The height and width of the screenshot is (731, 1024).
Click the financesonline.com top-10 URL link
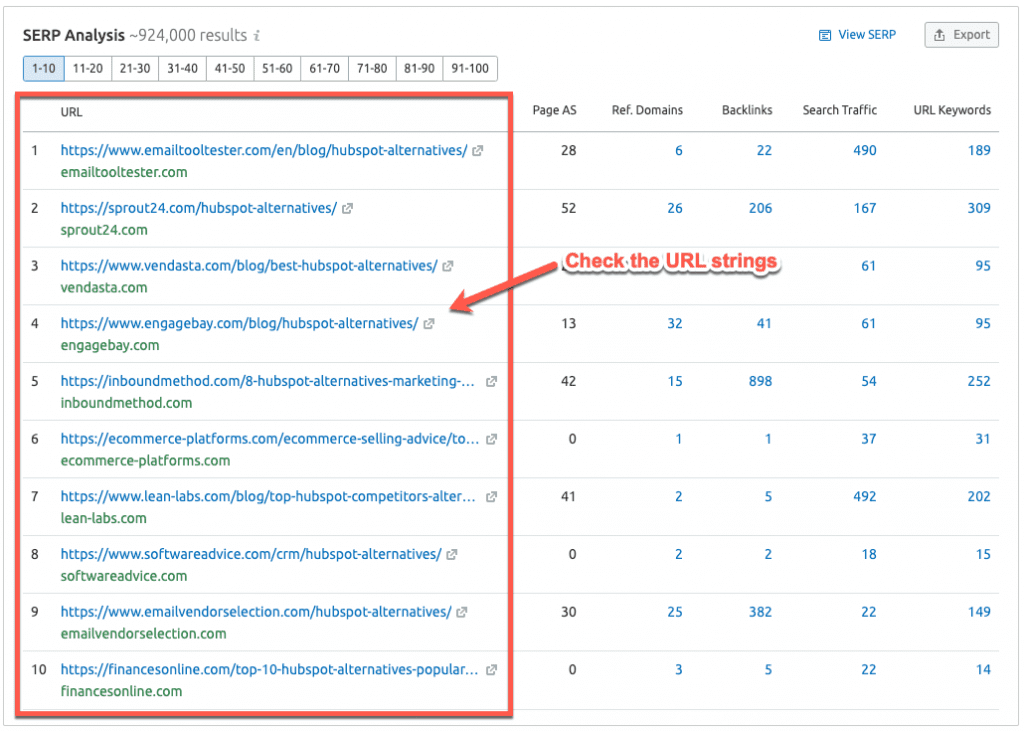[x=268, y=669]
